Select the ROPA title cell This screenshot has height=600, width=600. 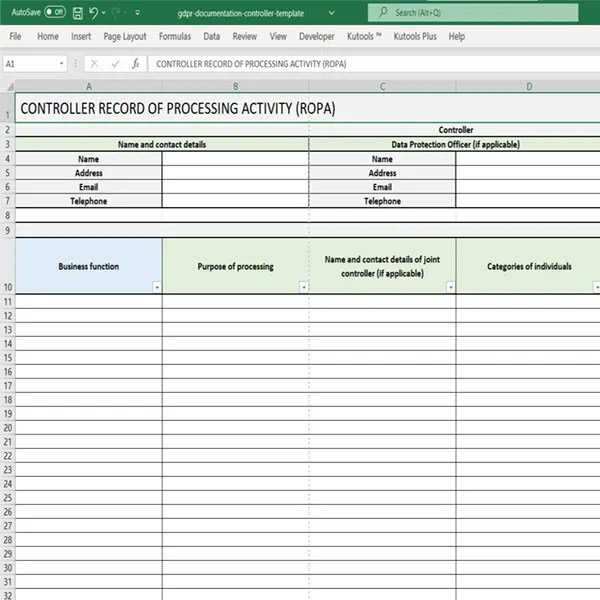[307, 108]
